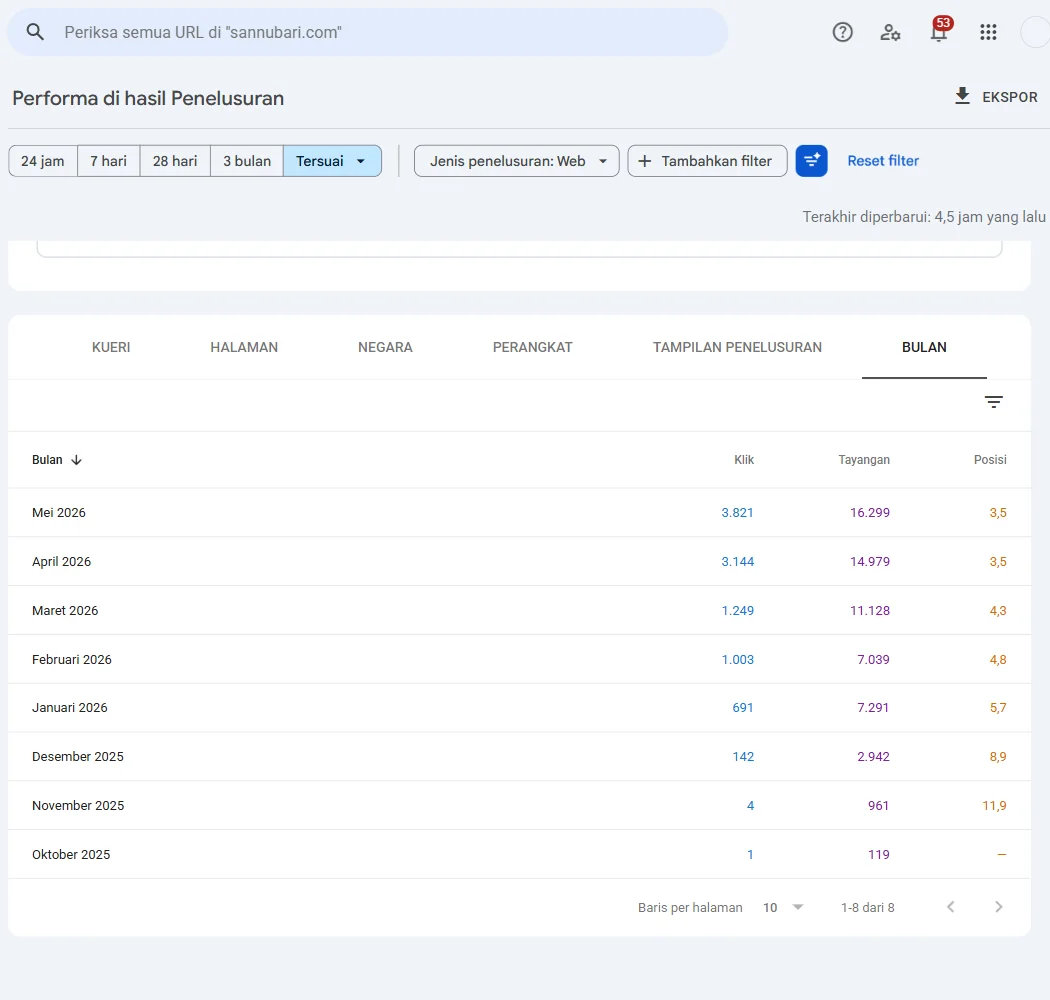Screen dimensions: 1050x1000
Task: Click the 691 clicks value
Action: (x=743, y=708)
